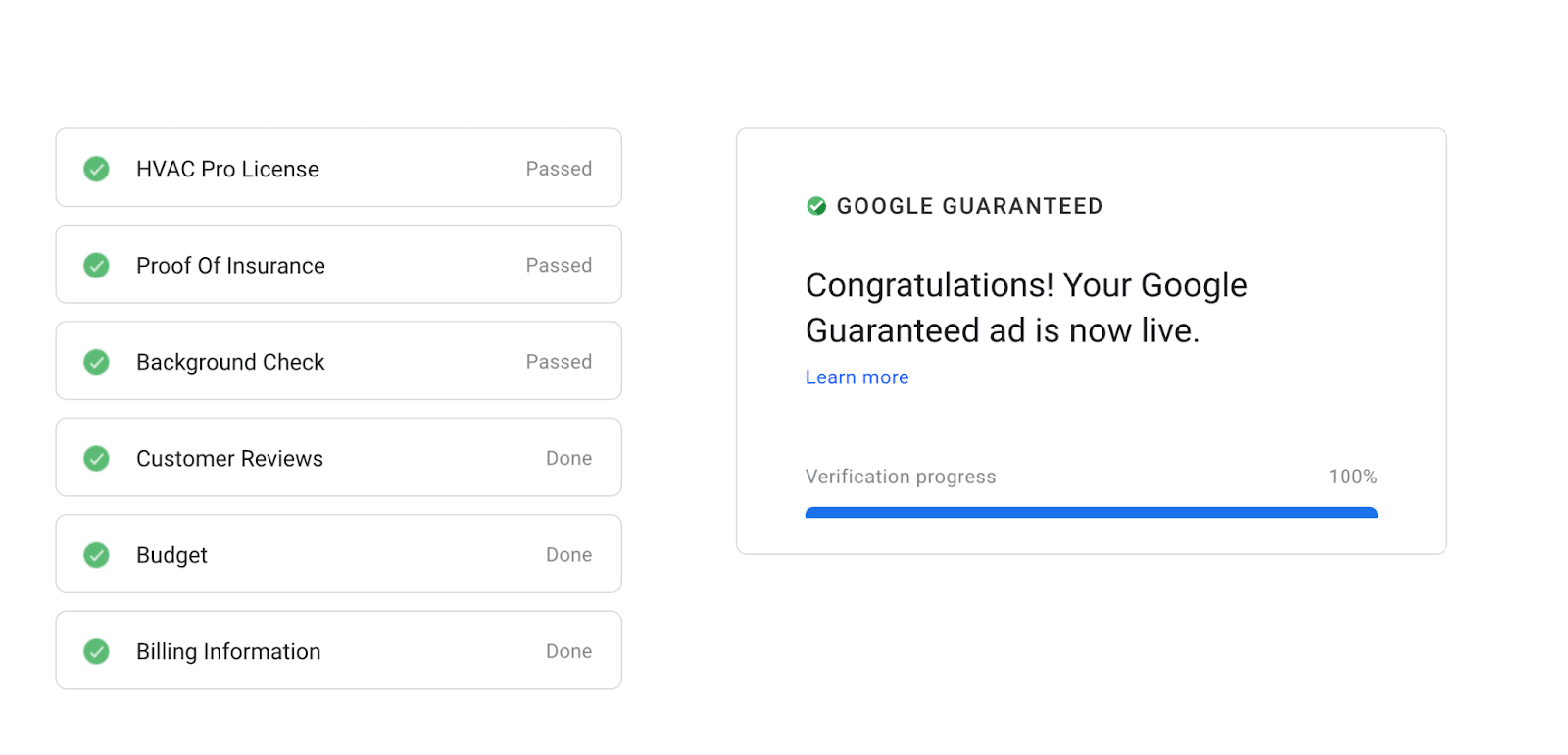This screenshot has width=1568, height=755.
Task: Expand the Background Check card for details
Action: point(338,361)
